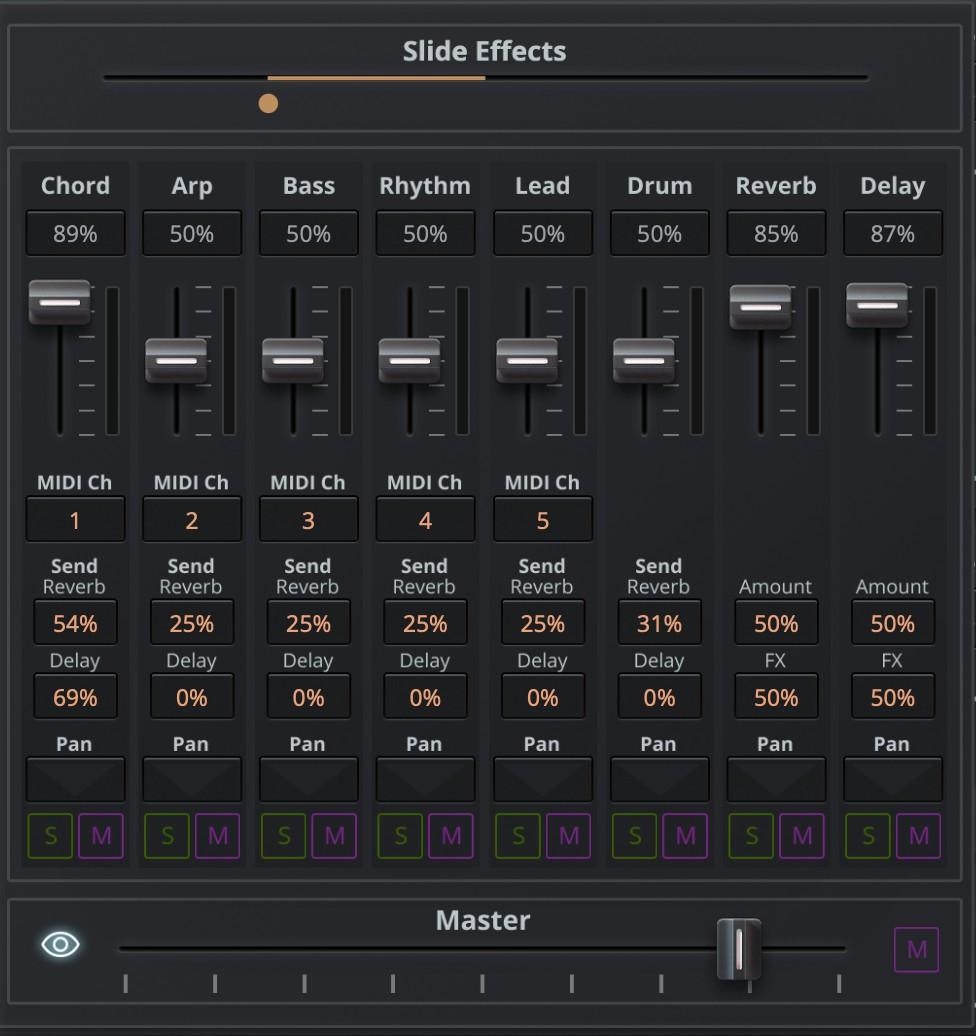Screen dimensions: 976x1036
Task: Expand the Pan selector under Delay
Action: [892, 780]
